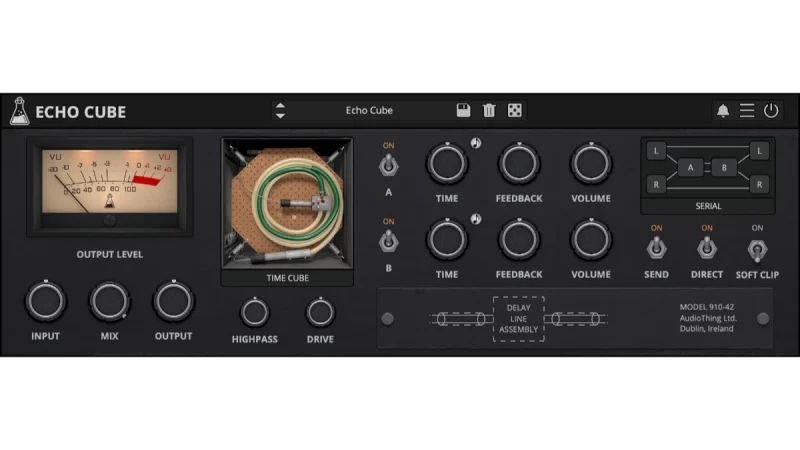Click the TIME CUBE label
800x450 pixels.
click(x=287, y=278)
